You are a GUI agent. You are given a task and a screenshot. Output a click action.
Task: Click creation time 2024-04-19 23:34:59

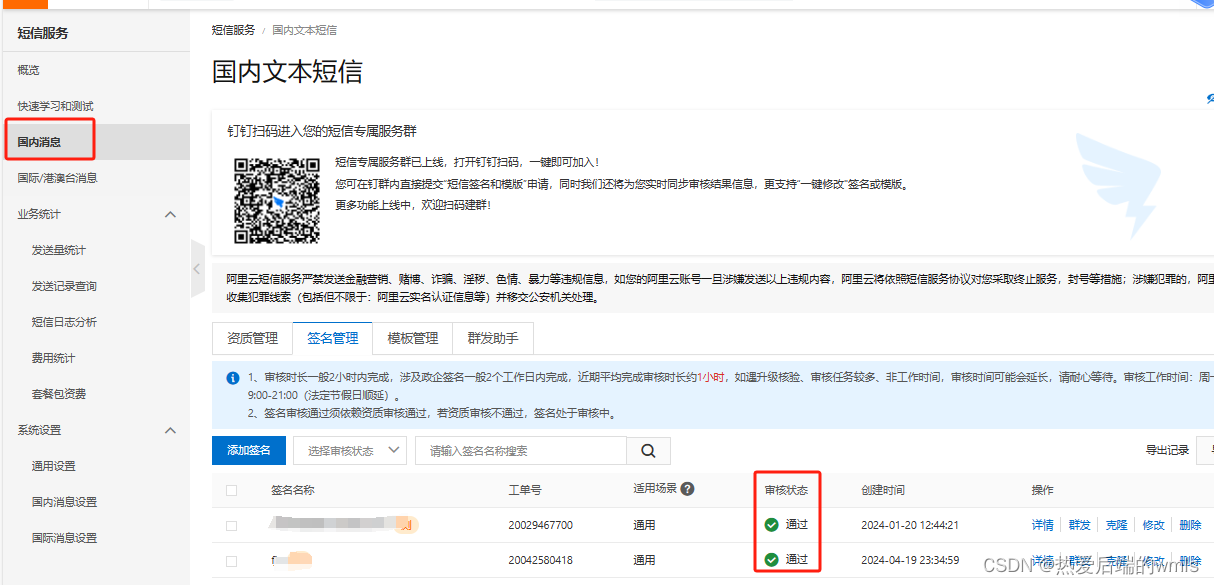[910, 560]
